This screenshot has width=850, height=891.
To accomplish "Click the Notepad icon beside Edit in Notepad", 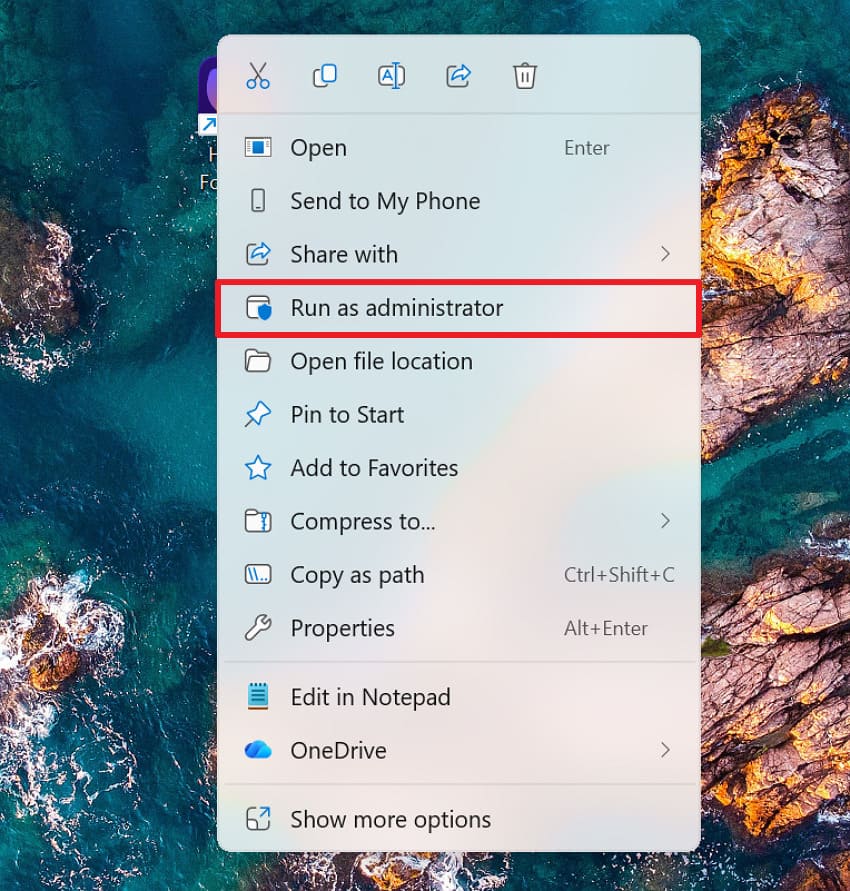I will 260,696.
